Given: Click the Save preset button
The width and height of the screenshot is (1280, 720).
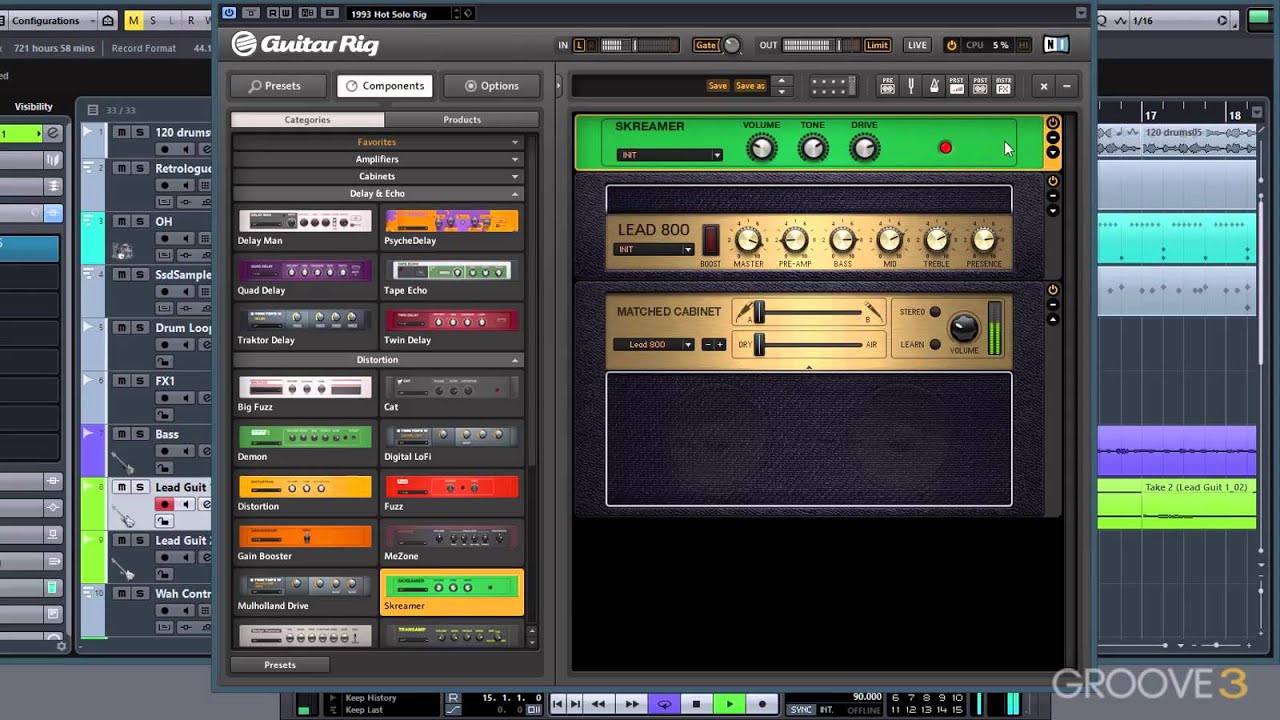Looking at the screenshot, I should coord(718,86).
